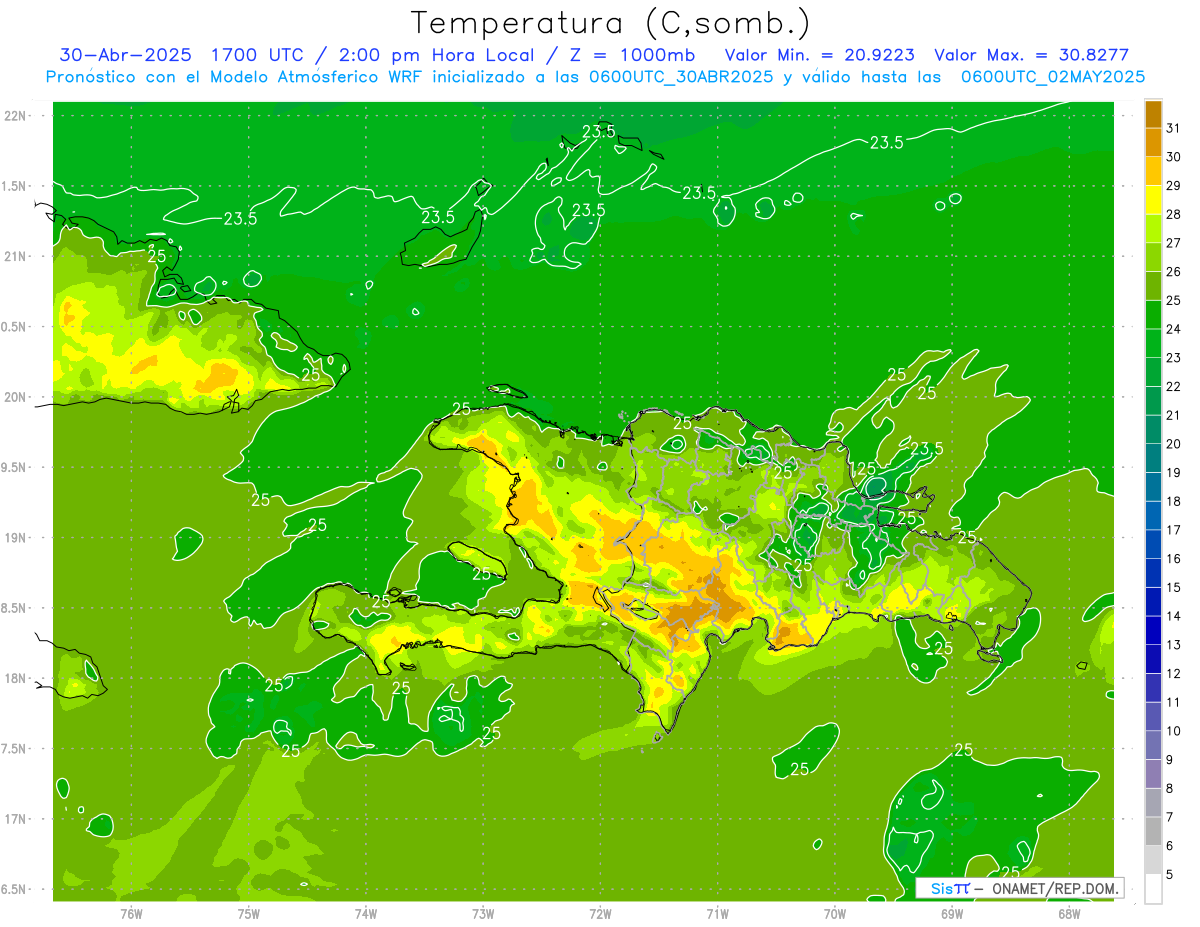Pick the yellow 28–29 legend swatch
1200x927 pixels.
[1153, 201]
